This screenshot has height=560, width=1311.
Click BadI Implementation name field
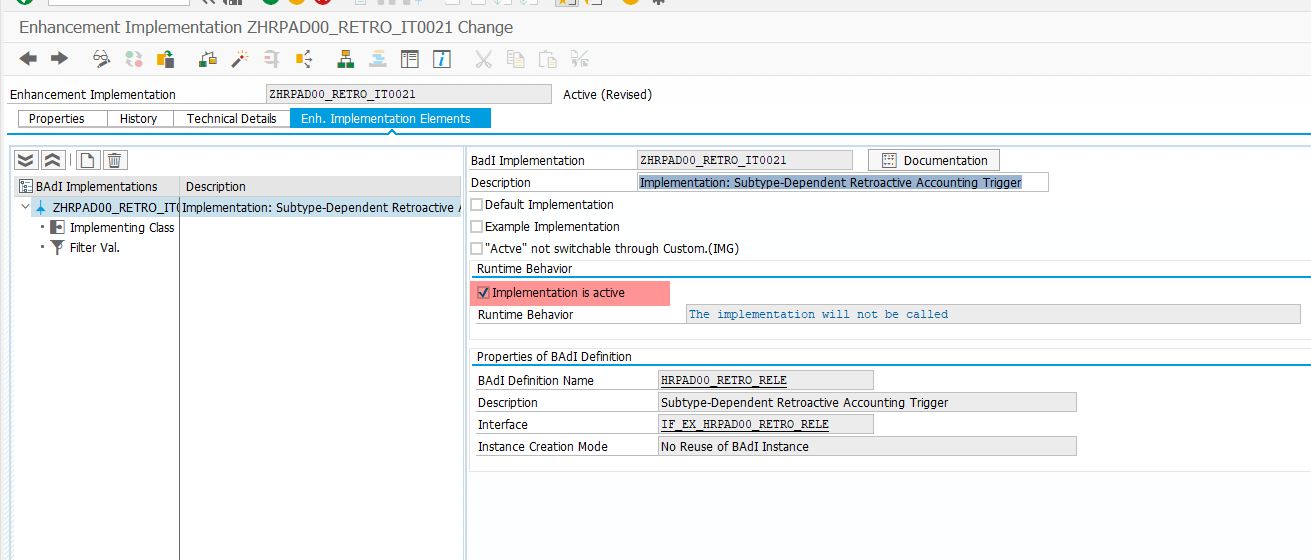tap(745, 160)
